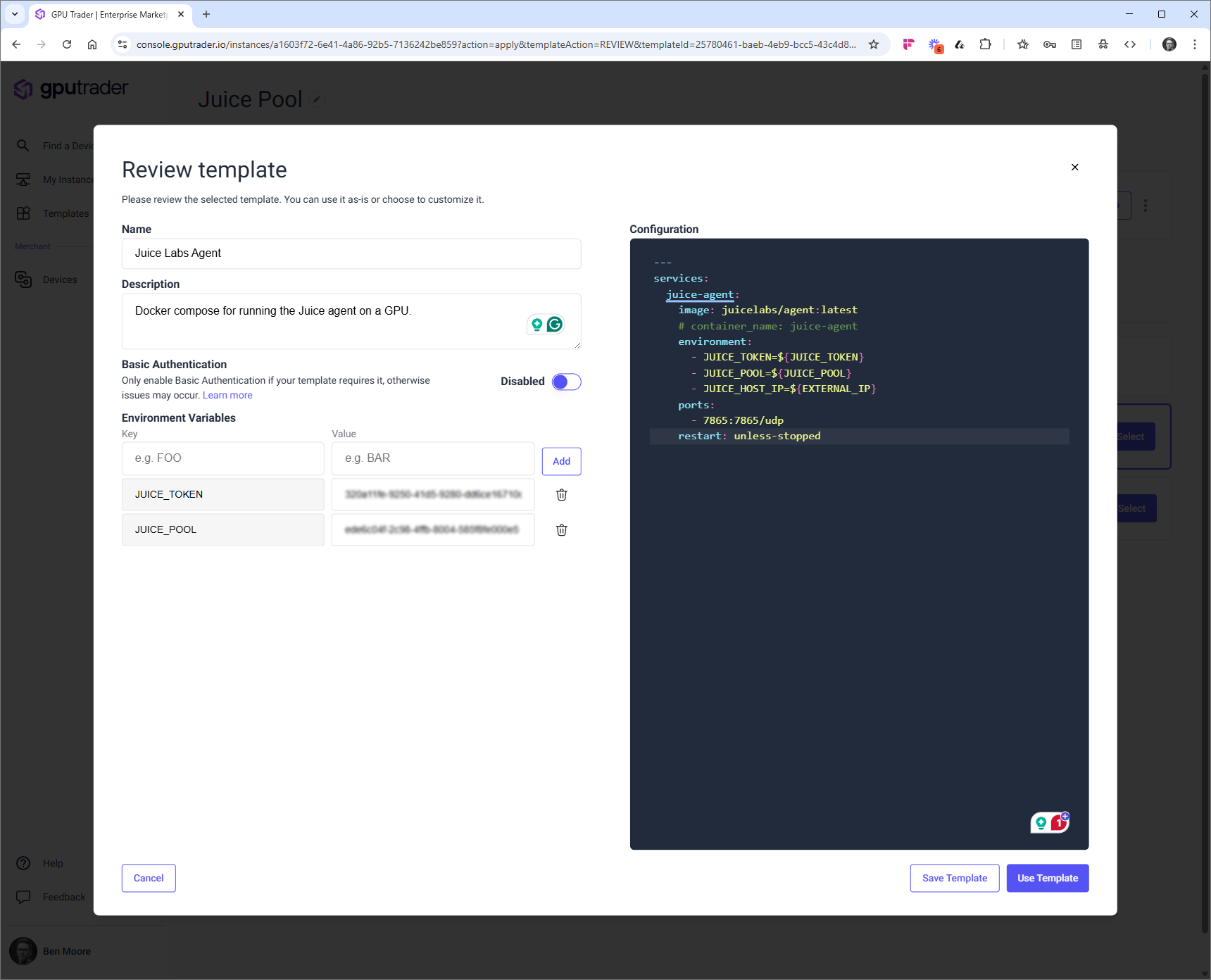The image size is (1211, 980).
Task: Focus the template Name field
Action: [x=351, y=253]
